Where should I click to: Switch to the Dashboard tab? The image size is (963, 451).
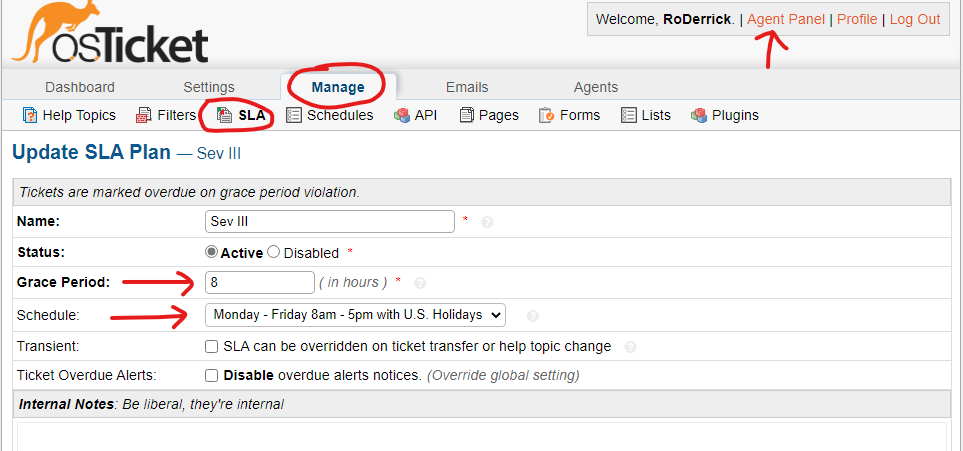point(80,87)
